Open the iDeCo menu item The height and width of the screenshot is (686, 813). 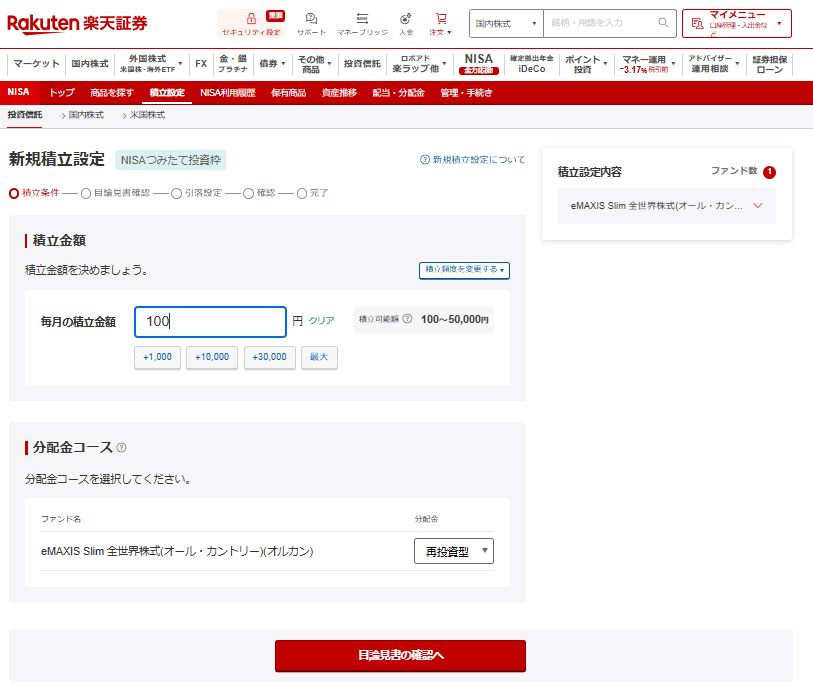531,64
